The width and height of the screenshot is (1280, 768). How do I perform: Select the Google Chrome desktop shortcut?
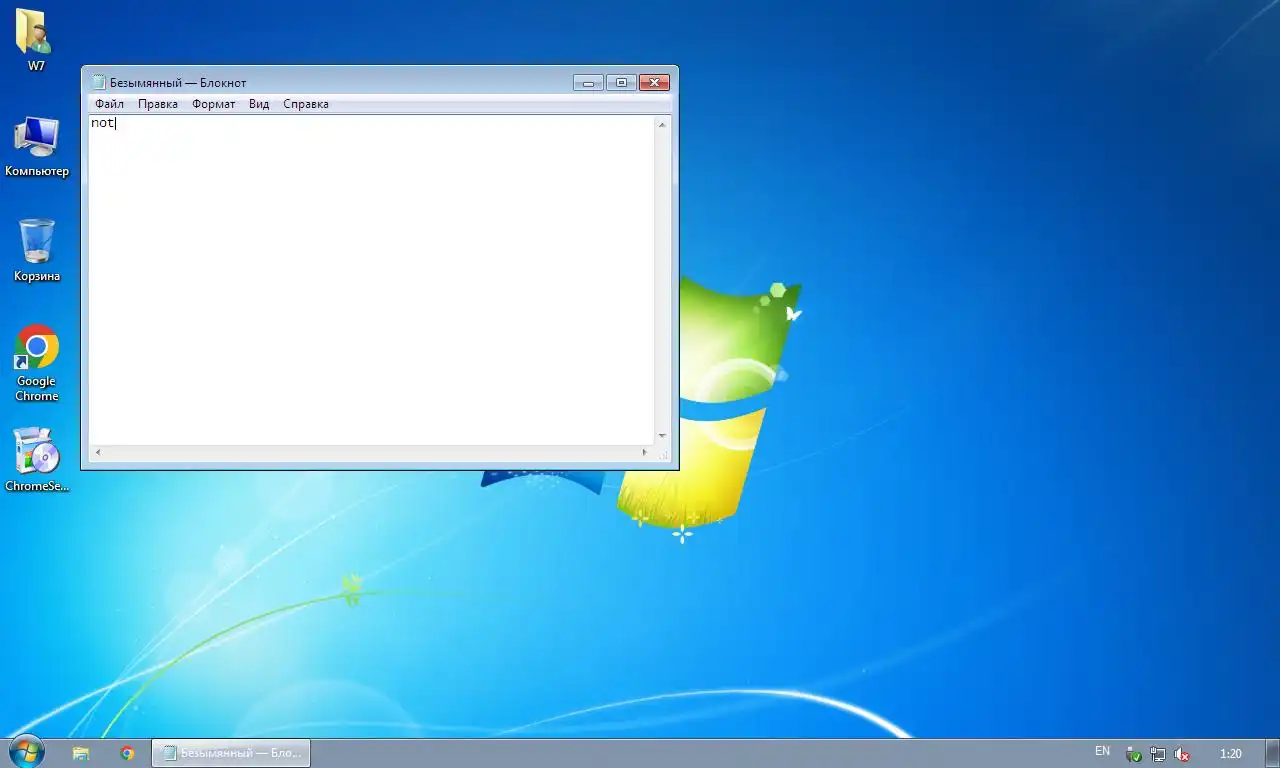click(x=36, y=363)
